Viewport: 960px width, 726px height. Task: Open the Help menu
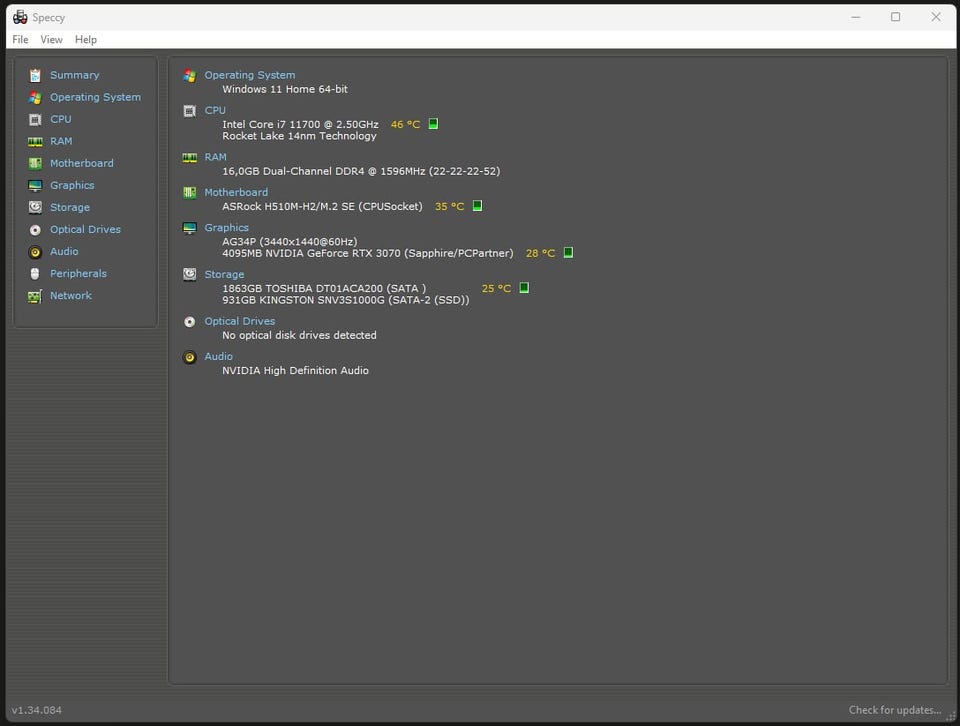[x=86, y=39]
